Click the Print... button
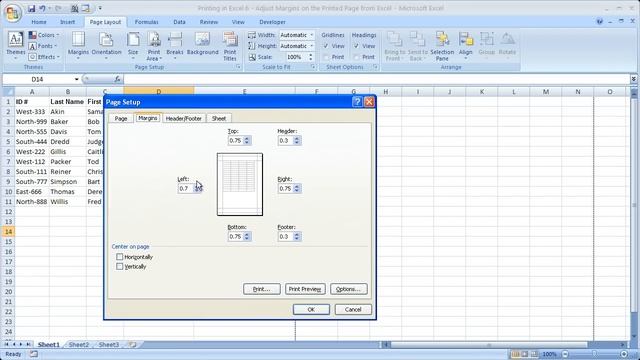 (x=262, y=289)
